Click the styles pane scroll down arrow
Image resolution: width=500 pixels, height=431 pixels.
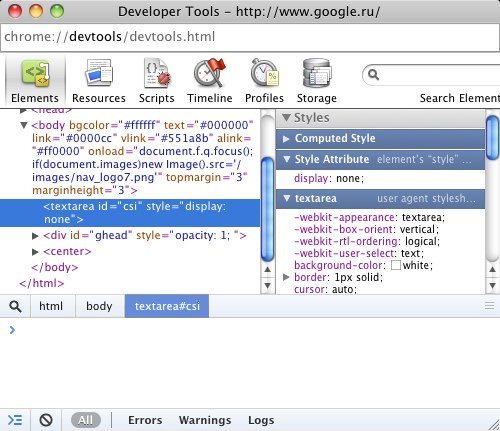tap(492, 286)
